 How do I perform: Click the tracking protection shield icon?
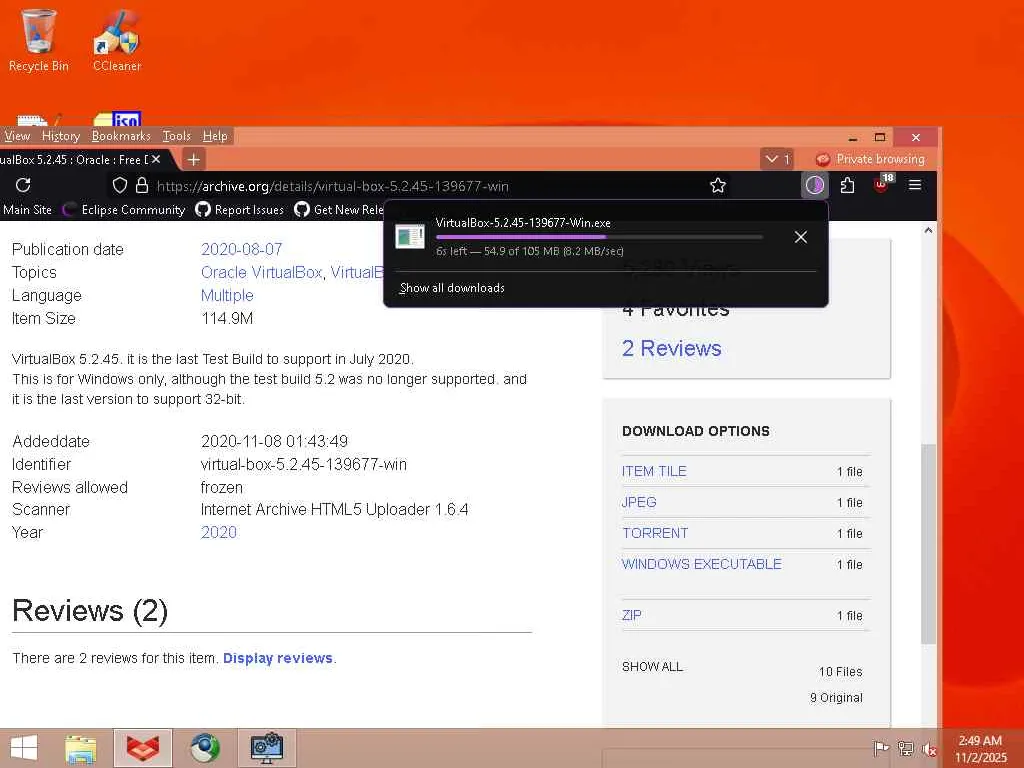120,185
